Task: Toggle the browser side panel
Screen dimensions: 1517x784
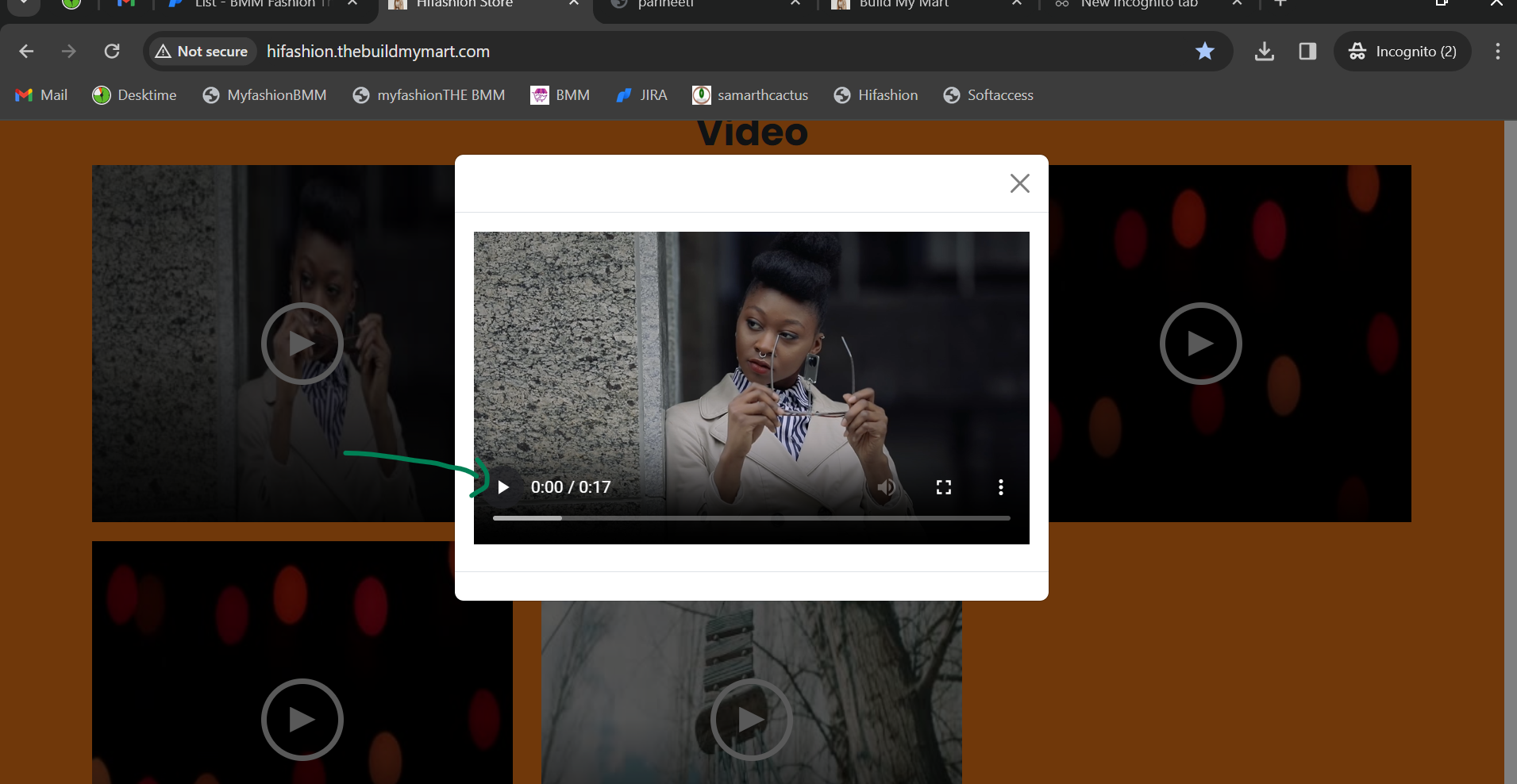Action: coord(1307,52)
